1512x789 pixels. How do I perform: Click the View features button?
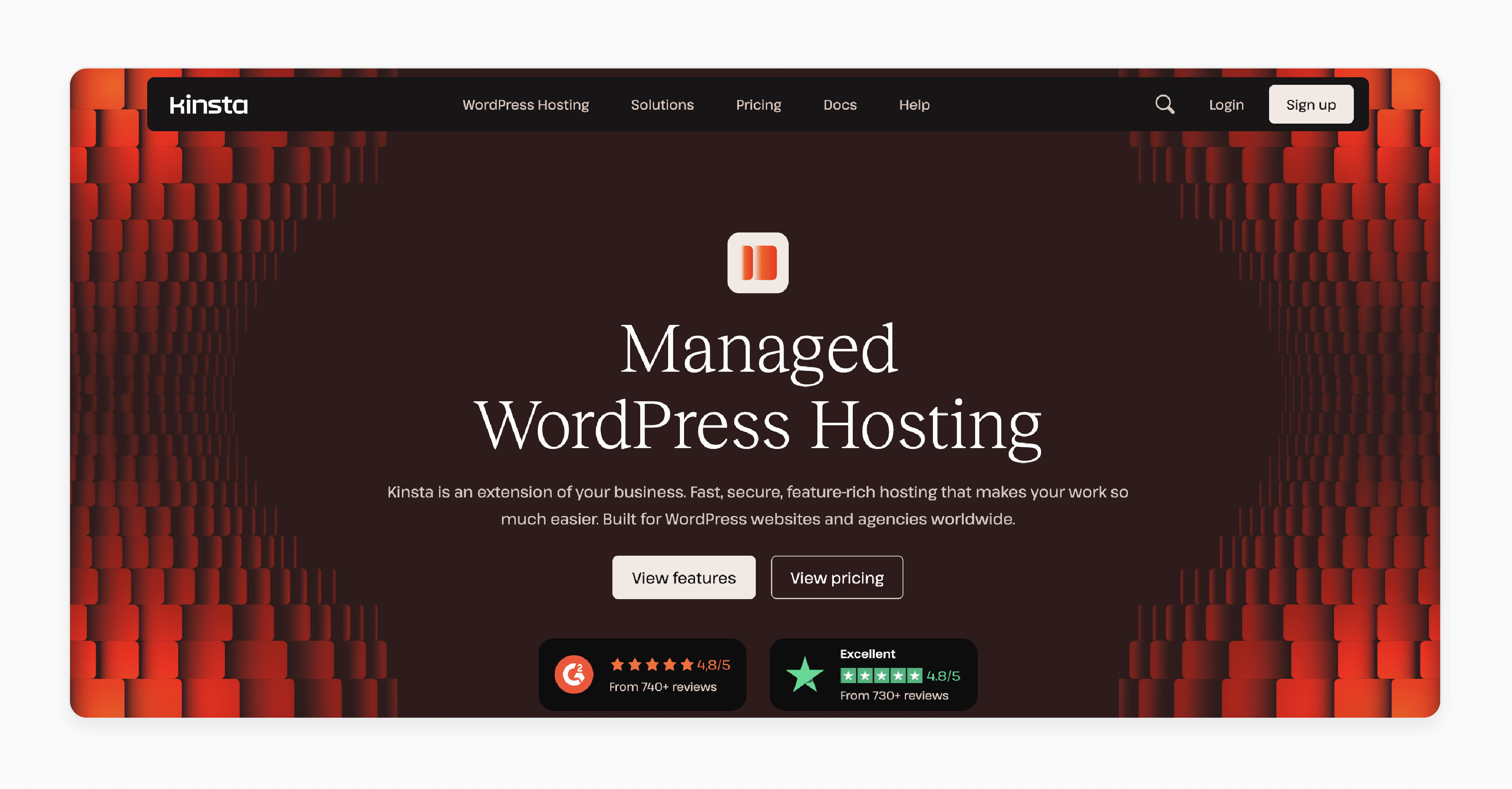tap(684, 577)
